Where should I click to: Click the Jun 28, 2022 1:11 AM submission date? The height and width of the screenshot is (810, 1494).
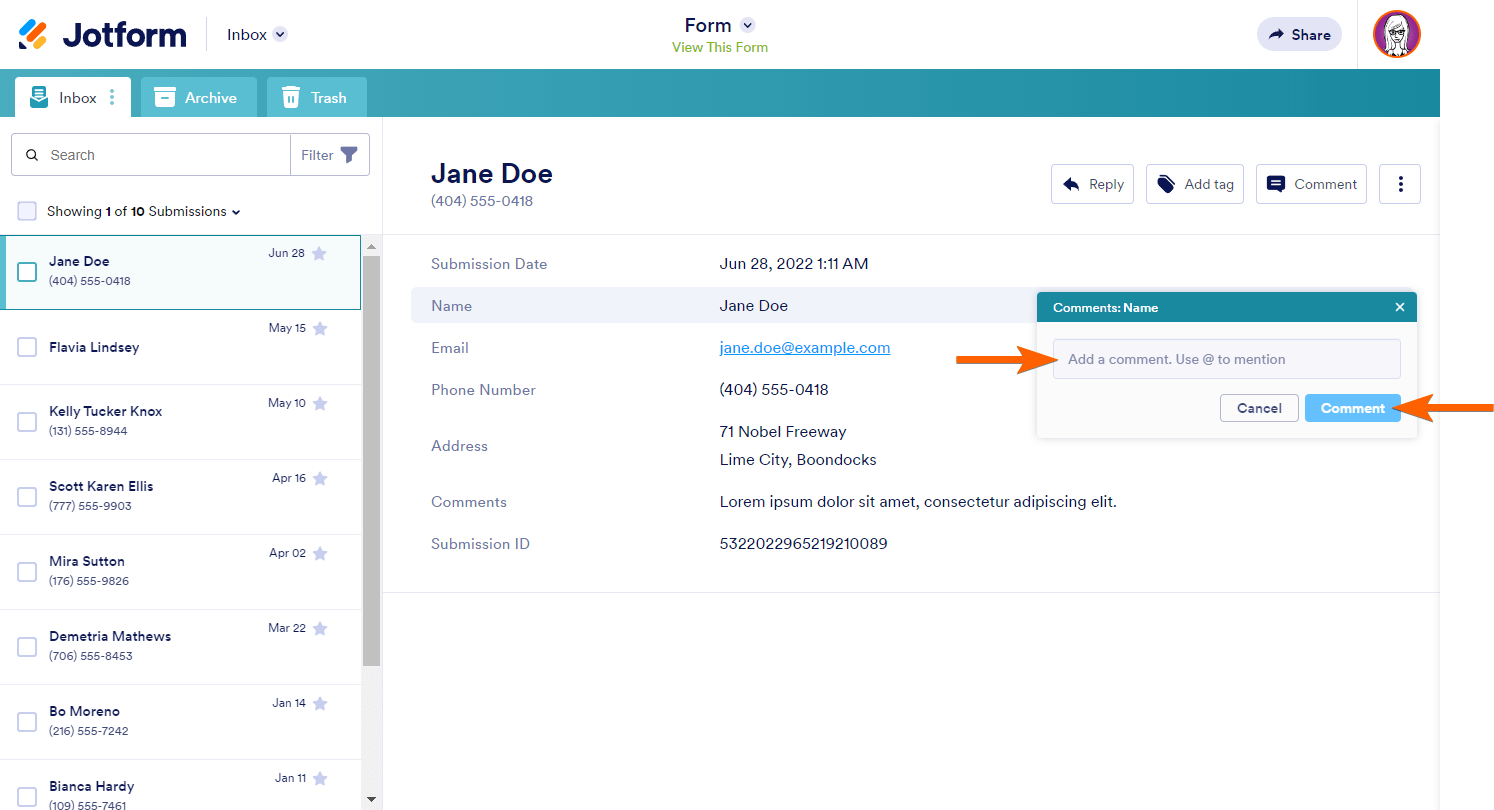click(794, 264)
